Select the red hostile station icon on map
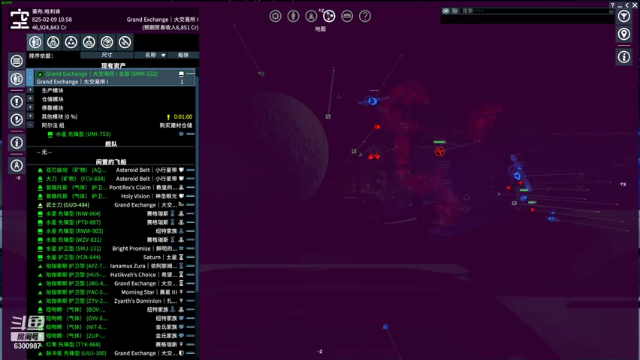The width and height of the screenshot is (640, 360). tap(440, 152)
